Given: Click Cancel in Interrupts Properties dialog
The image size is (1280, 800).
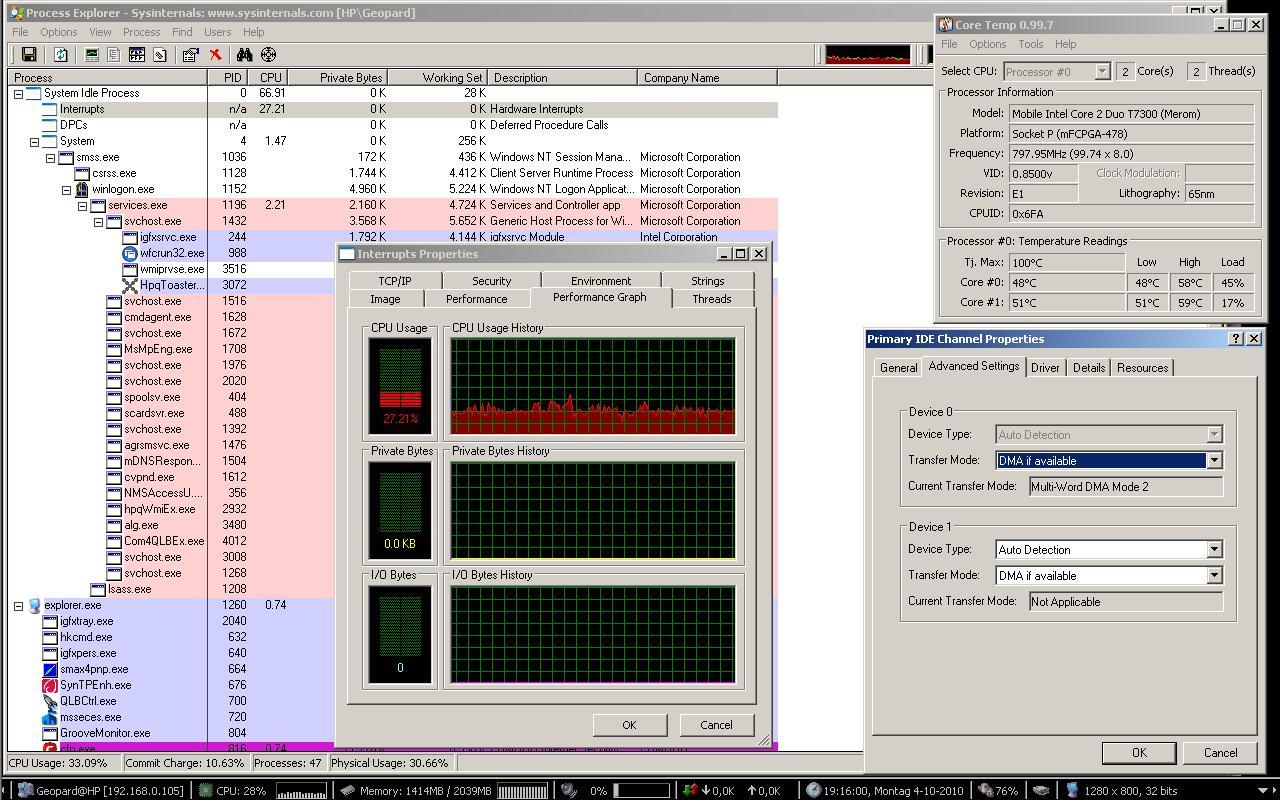Looking at the screenshot, I should click(716, 725).
